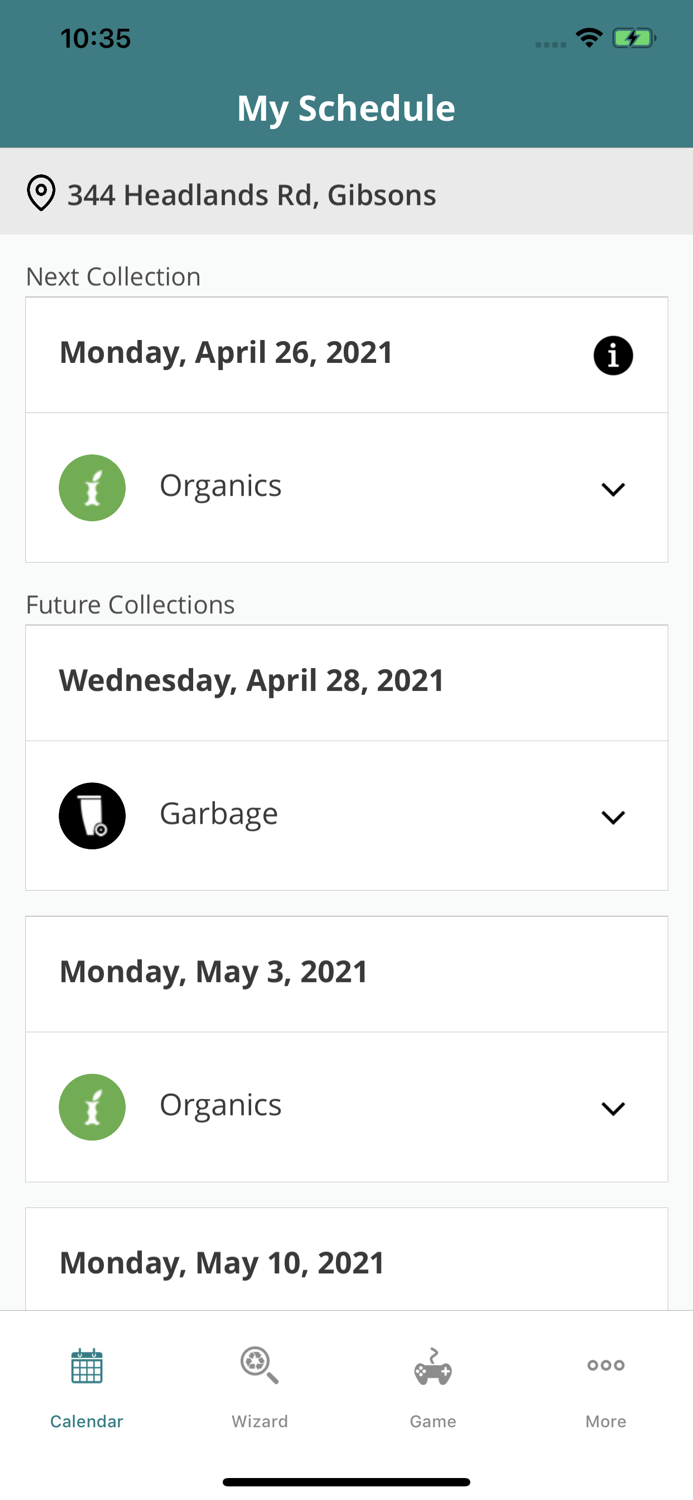Tap the Wi-Fi indicator in the status bar
The width and height of the screenshot is (693, 1500).
point(589,36)
